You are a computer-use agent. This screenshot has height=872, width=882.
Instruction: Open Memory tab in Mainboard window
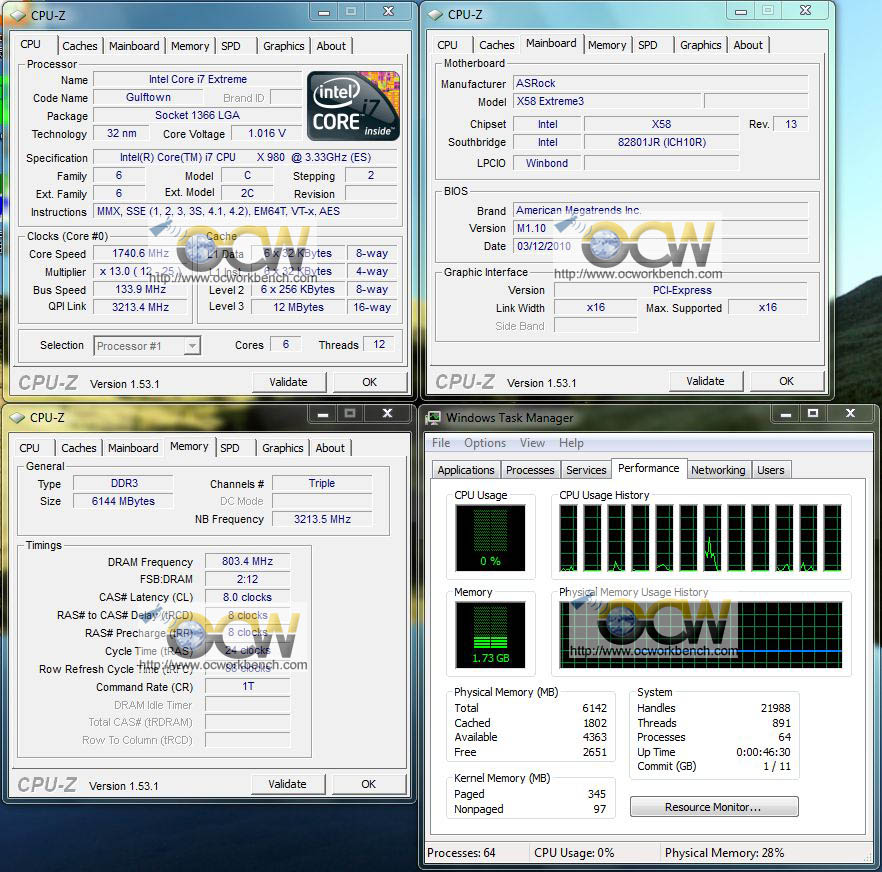point(607,44)
